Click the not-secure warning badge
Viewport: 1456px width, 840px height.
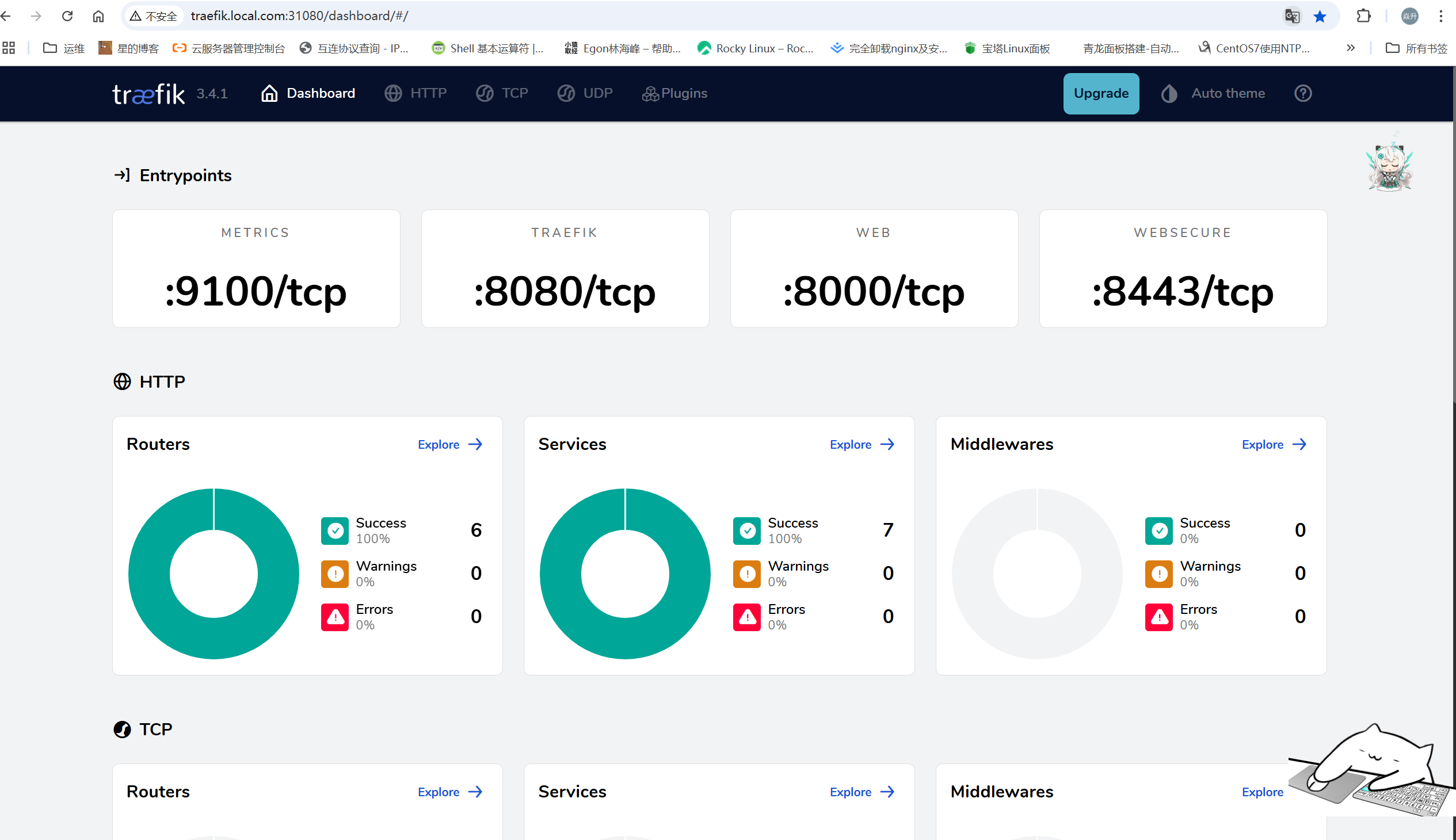tap(154, 16)
